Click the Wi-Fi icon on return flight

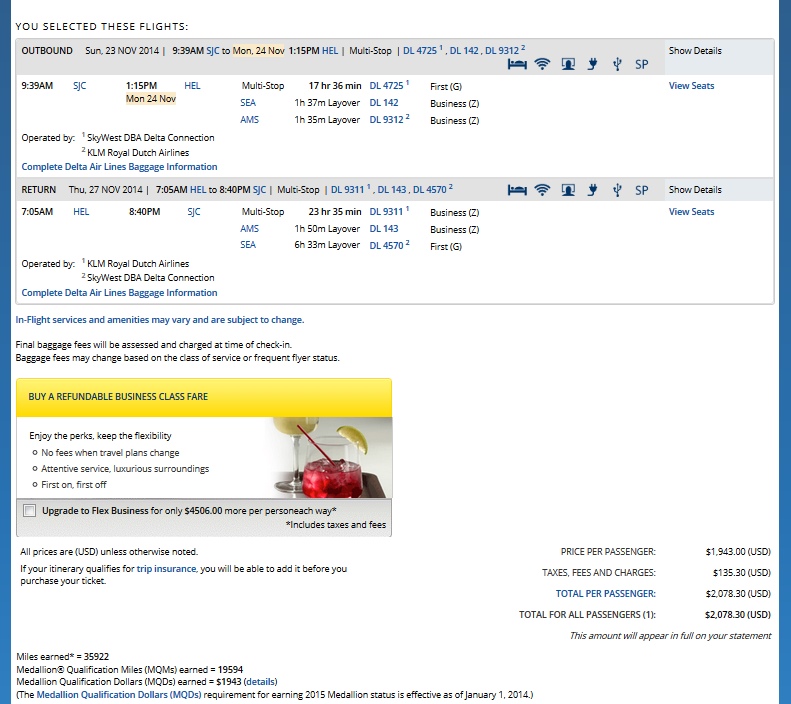pos(543,189)
